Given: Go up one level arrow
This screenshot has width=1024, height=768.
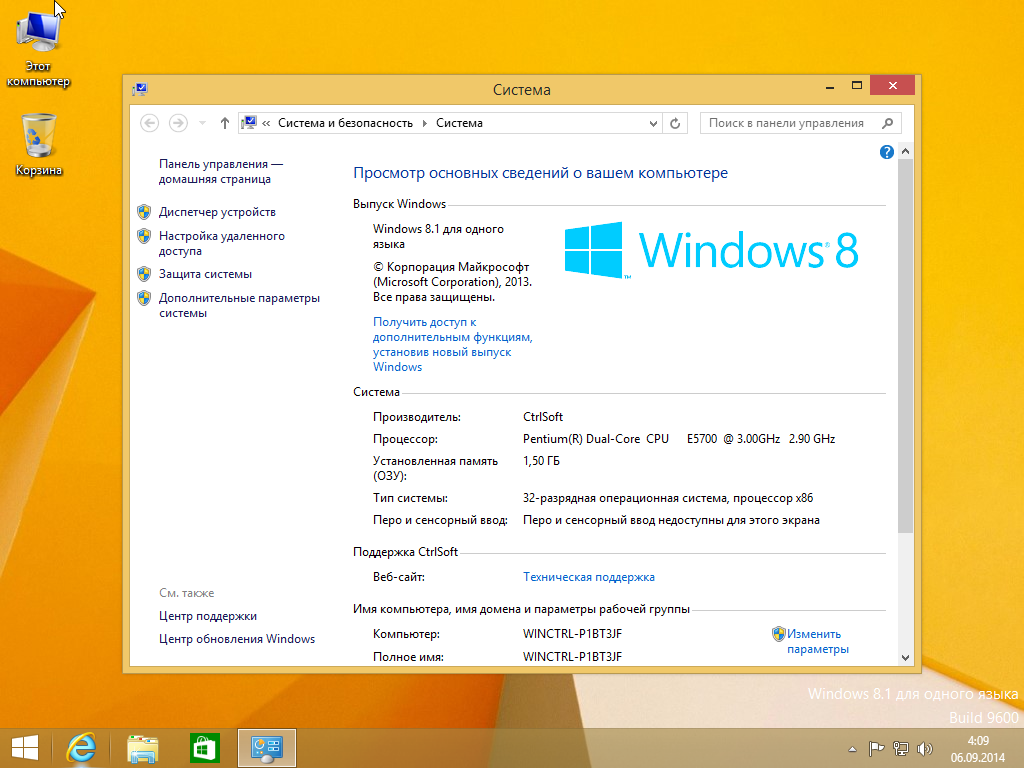Looking at the screenshot, I should pos(225,123).
